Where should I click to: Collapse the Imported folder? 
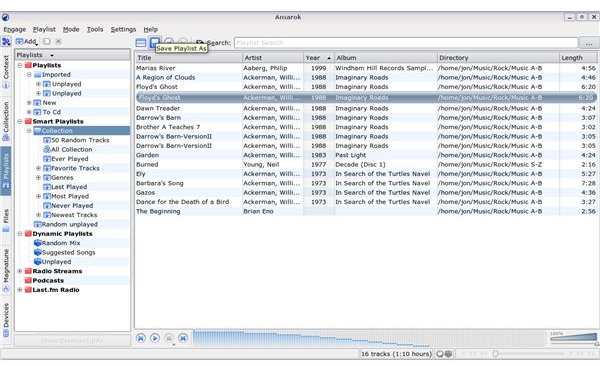click(29, 75)
